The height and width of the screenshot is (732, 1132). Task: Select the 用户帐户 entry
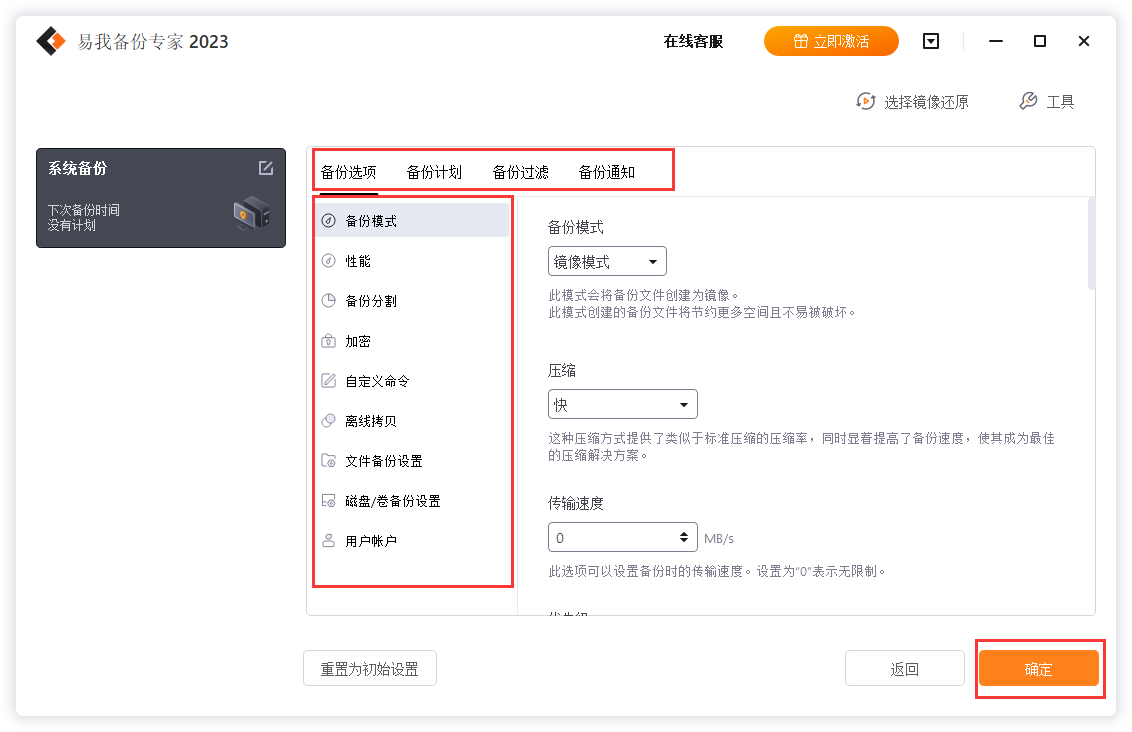(371, 541)
